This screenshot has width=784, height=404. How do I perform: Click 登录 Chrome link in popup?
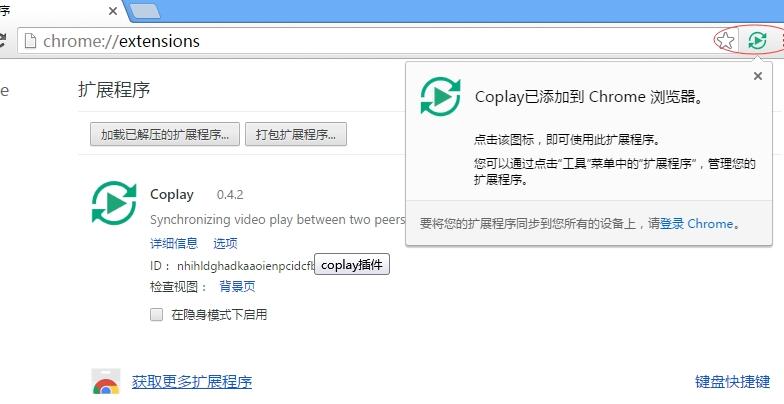coord(696,224)
